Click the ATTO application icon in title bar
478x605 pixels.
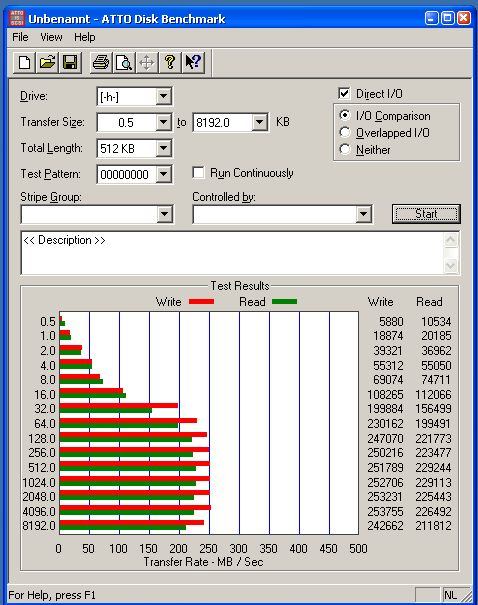(17, 18)
